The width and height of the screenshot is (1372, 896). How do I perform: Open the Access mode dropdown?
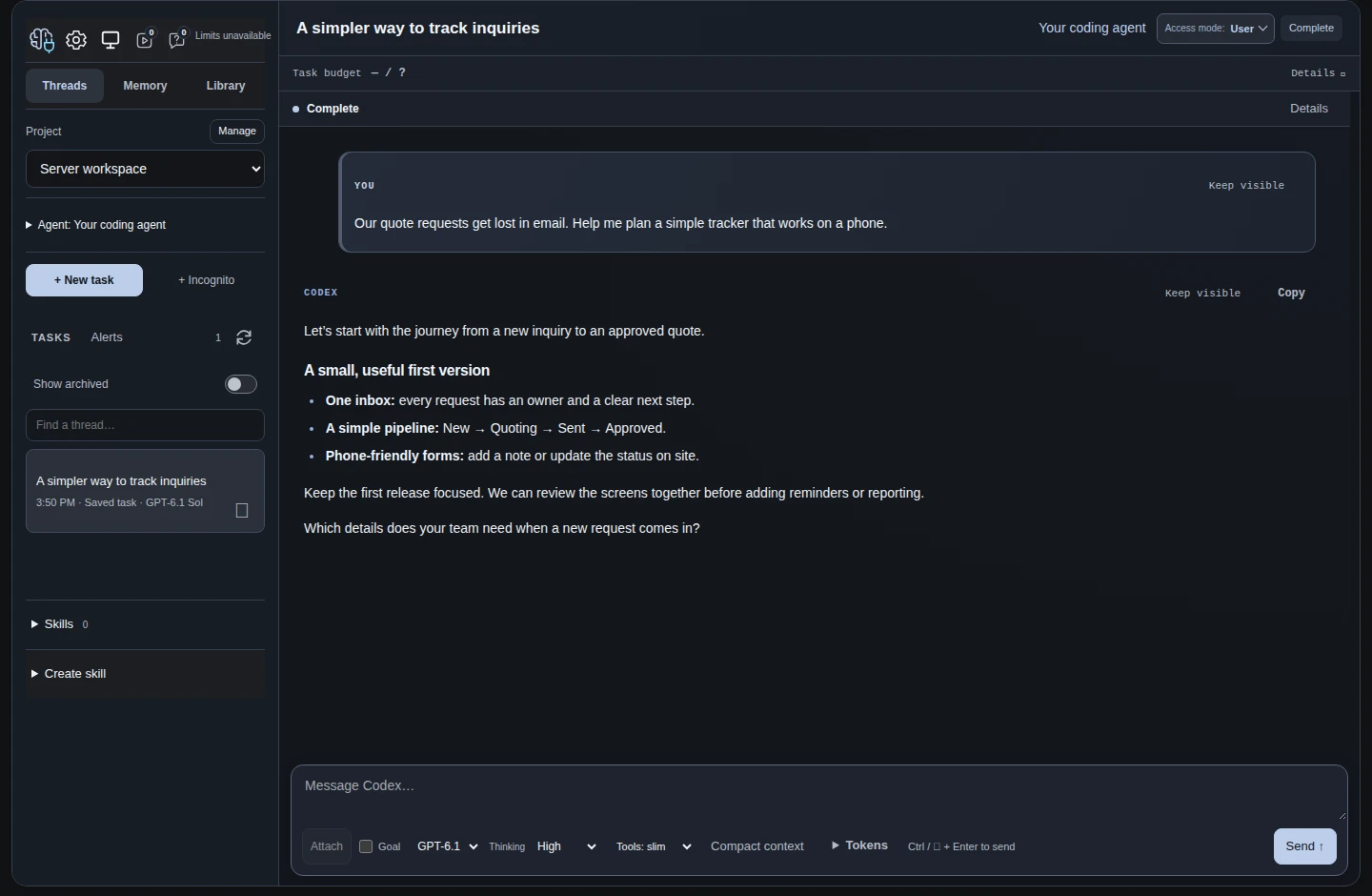[1216, 29]
